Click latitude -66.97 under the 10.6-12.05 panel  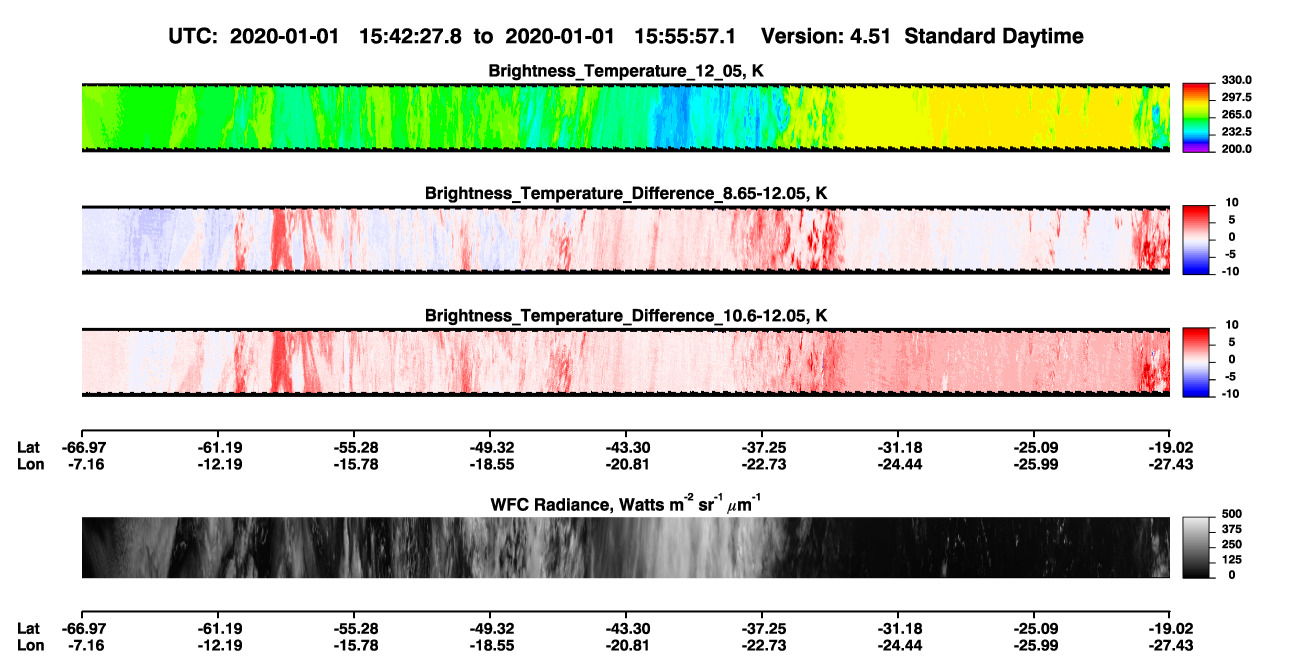tap(83, 447)
